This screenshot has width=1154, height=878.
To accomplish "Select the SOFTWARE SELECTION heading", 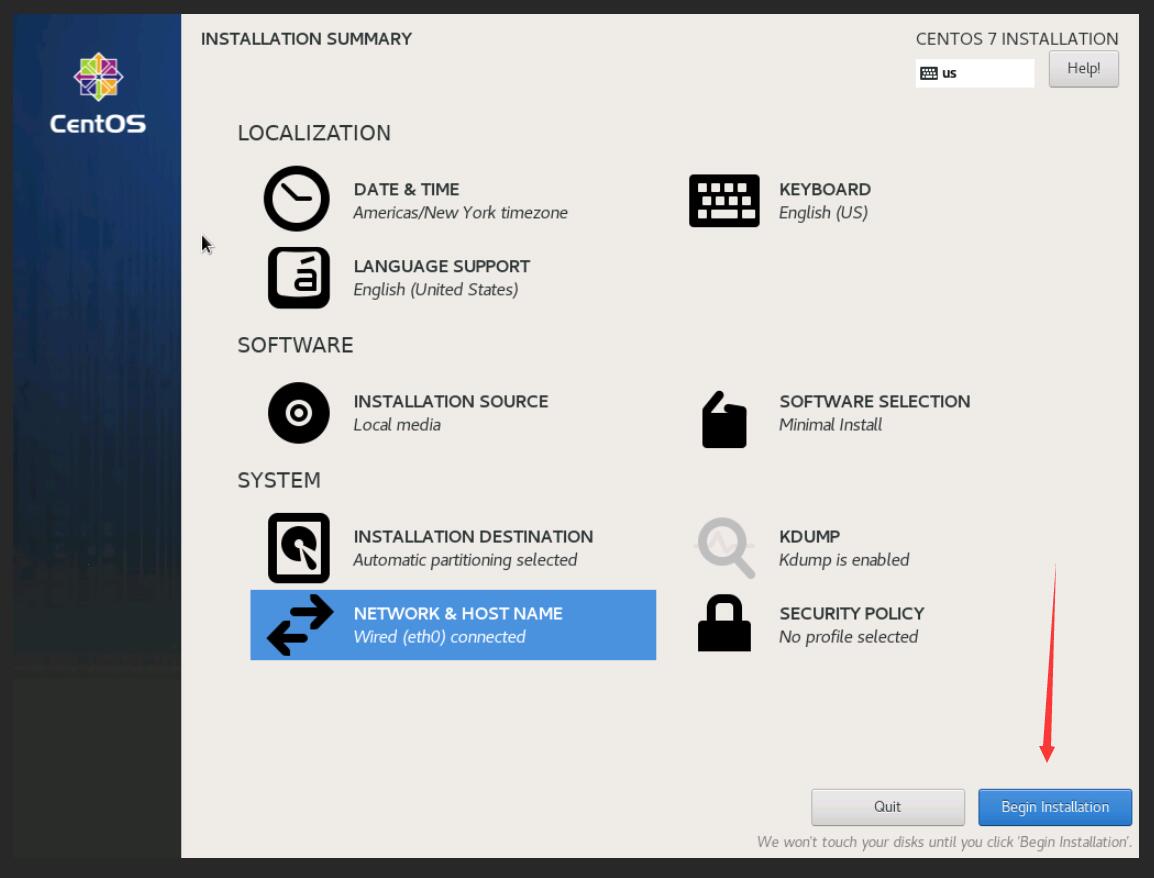I will 875,401.
